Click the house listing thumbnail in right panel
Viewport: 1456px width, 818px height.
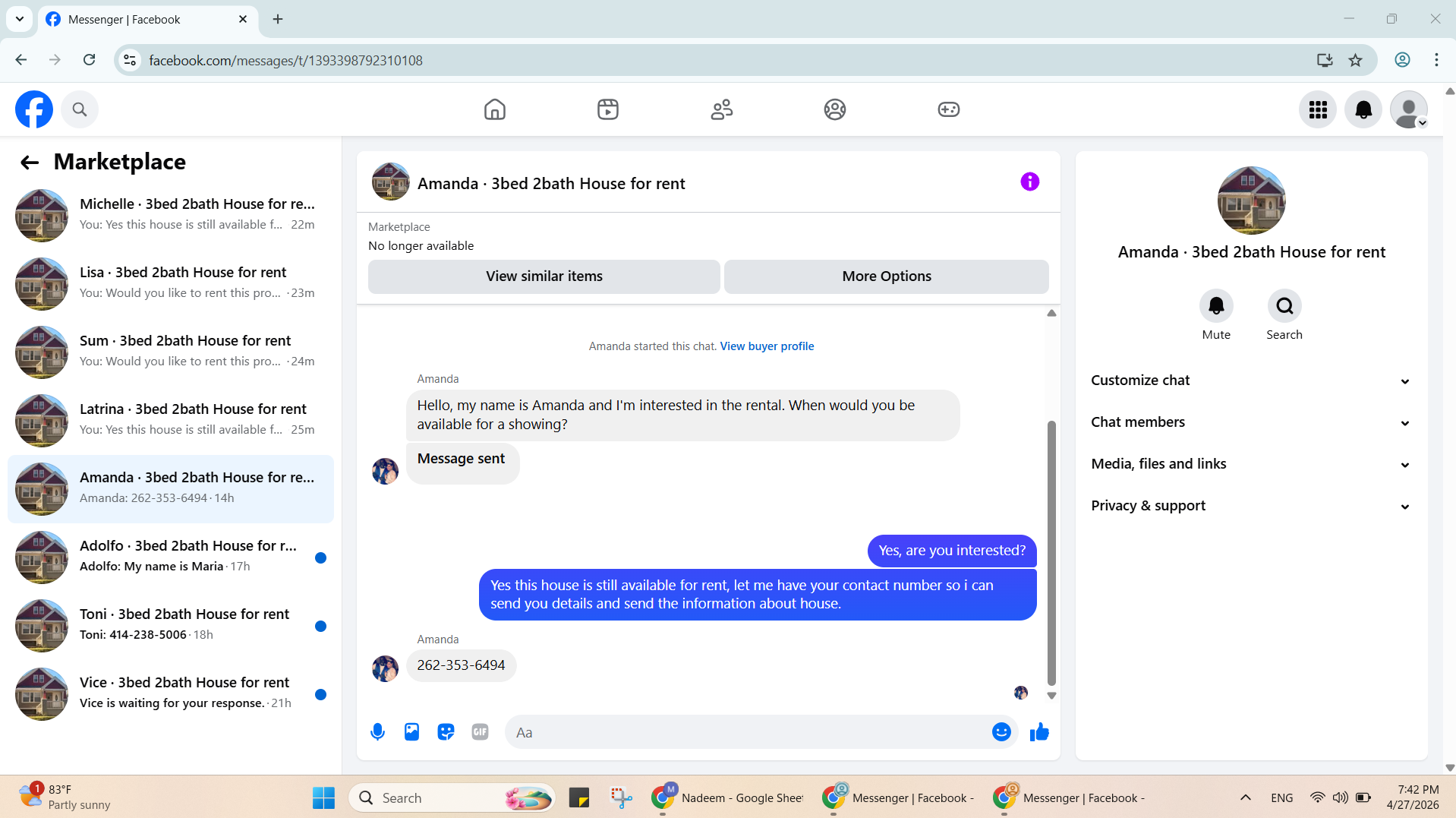pos(1251,201)
